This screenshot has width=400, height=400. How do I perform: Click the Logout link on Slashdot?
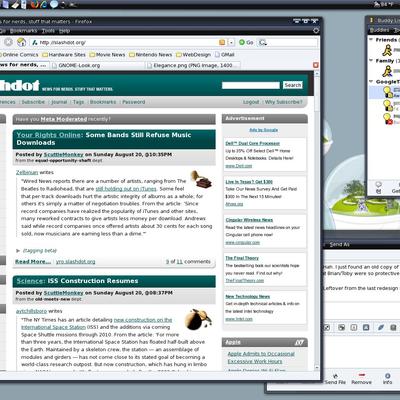pos(251,102)
